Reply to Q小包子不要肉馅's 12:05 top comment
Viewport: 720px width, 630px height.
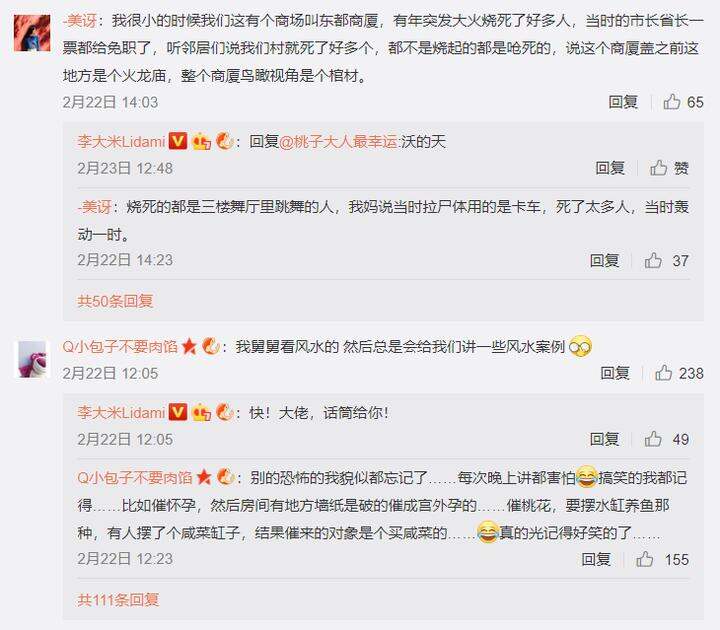615,373
